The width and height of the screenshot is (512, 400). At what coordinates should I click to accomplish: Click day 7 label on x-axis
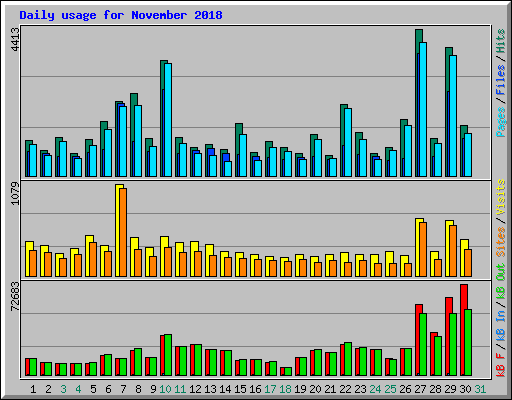click(x=123, y=389)
